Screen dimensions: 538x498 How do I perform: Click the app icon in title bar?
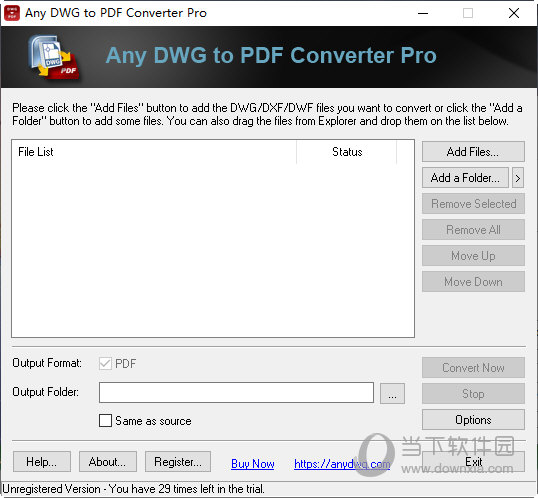tap(12, 13)
